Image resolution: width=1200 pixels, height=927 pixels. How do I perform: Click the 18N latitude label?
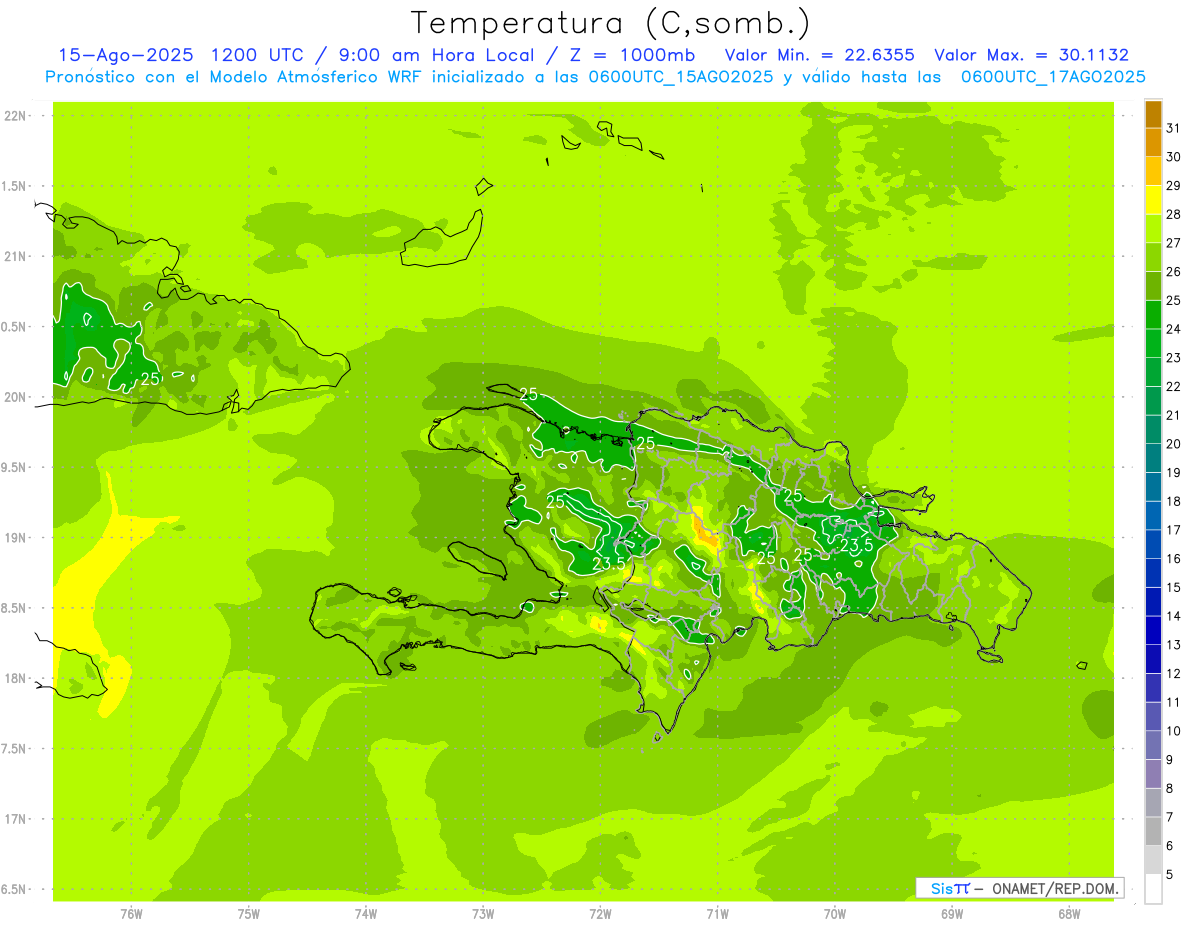point(16,679)
